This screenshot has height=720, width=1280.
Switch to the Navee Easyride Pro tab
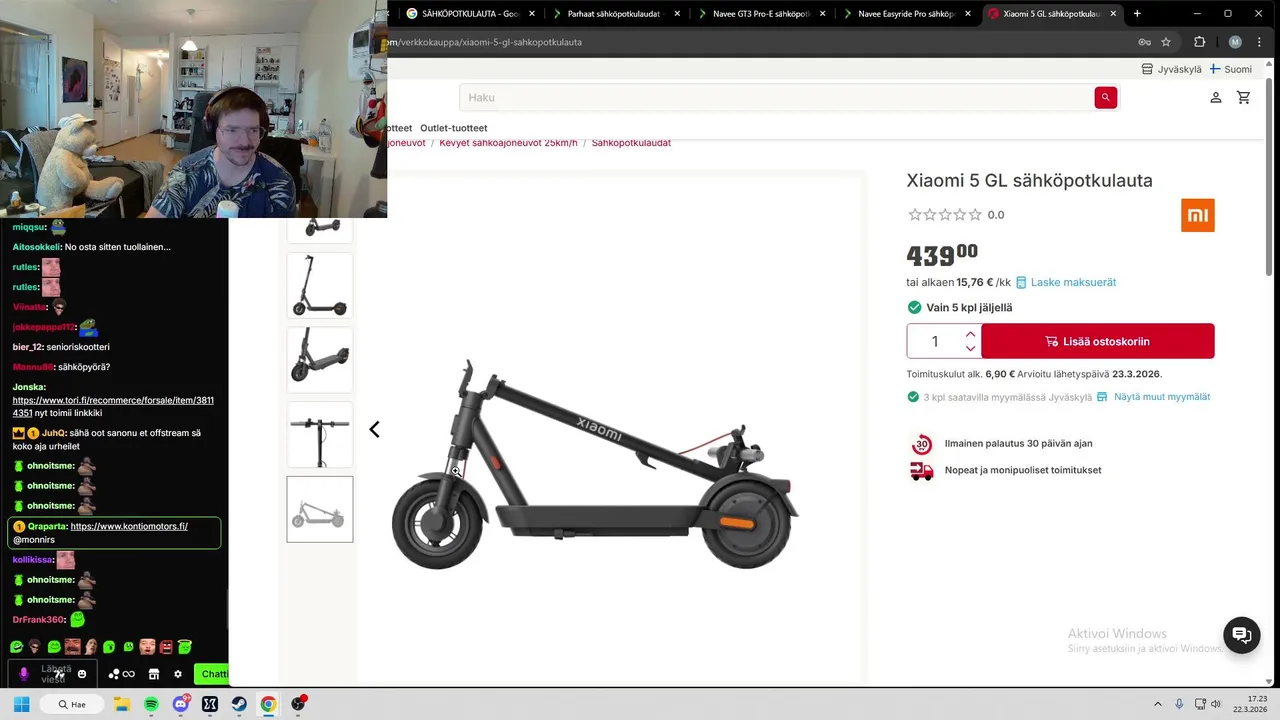point(906,14)
